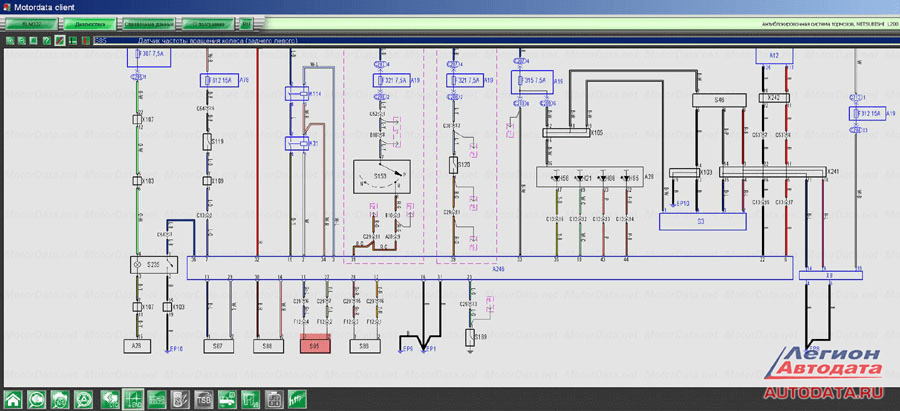Open the help question mark icon
The height and width of the screenshot is (411, 900).
click(x=47, y=41)
